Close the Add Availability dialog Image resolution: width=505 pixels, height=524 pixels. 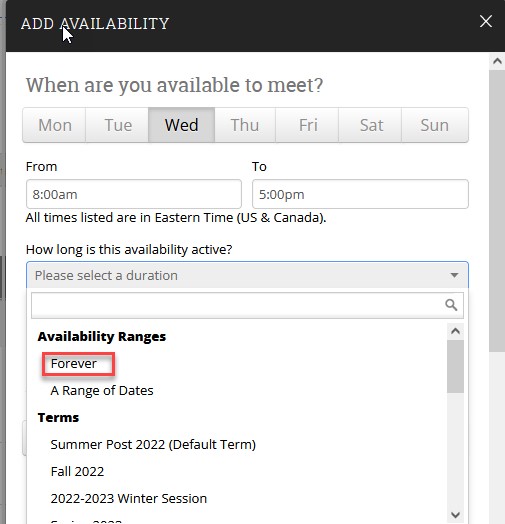pyautogui.click(x=486, y=21)
